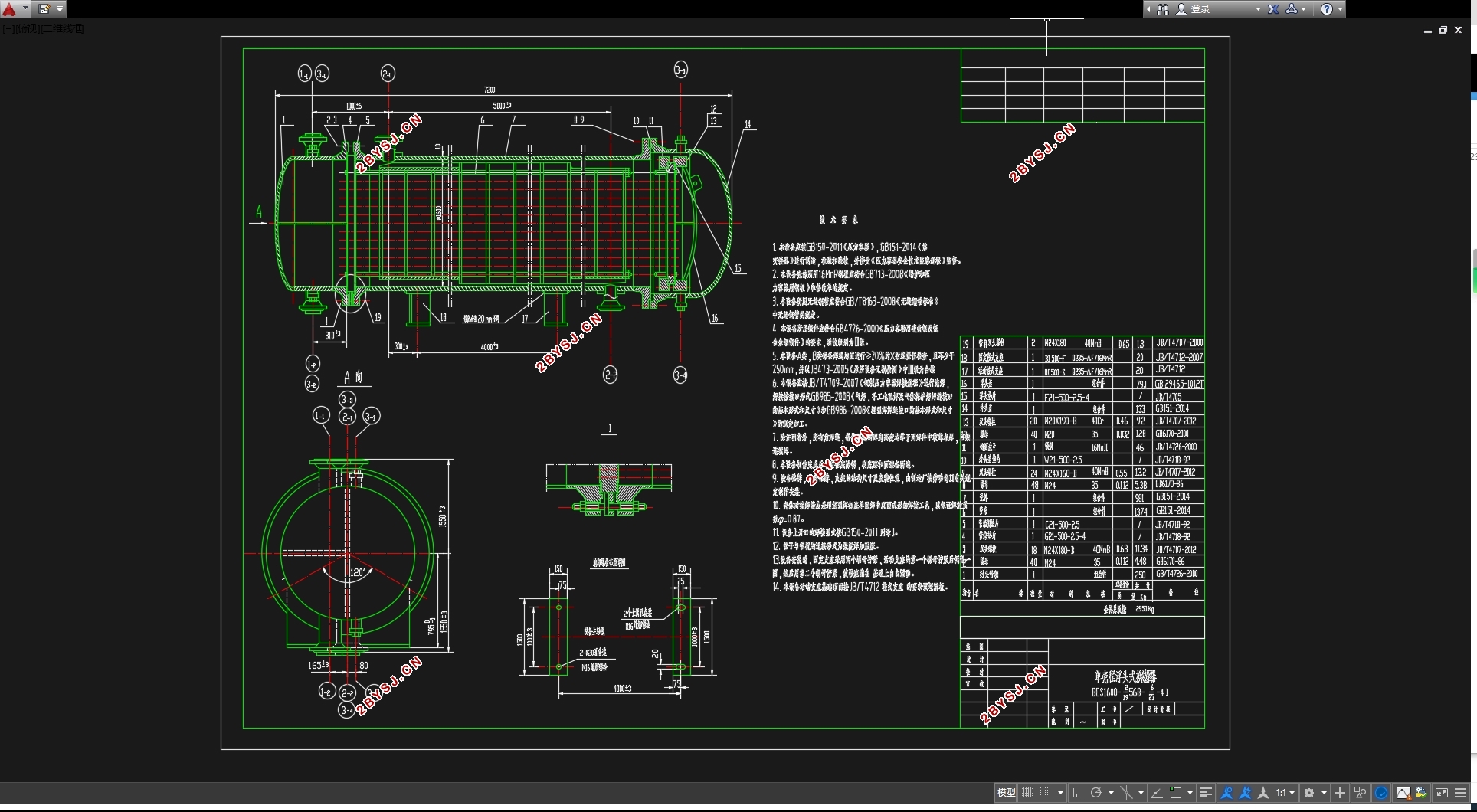Image resolution: width=1477 pixels, height=812 pixels.
Task: Toggle ortho mode in status bar
Action: pos(1077,793)
